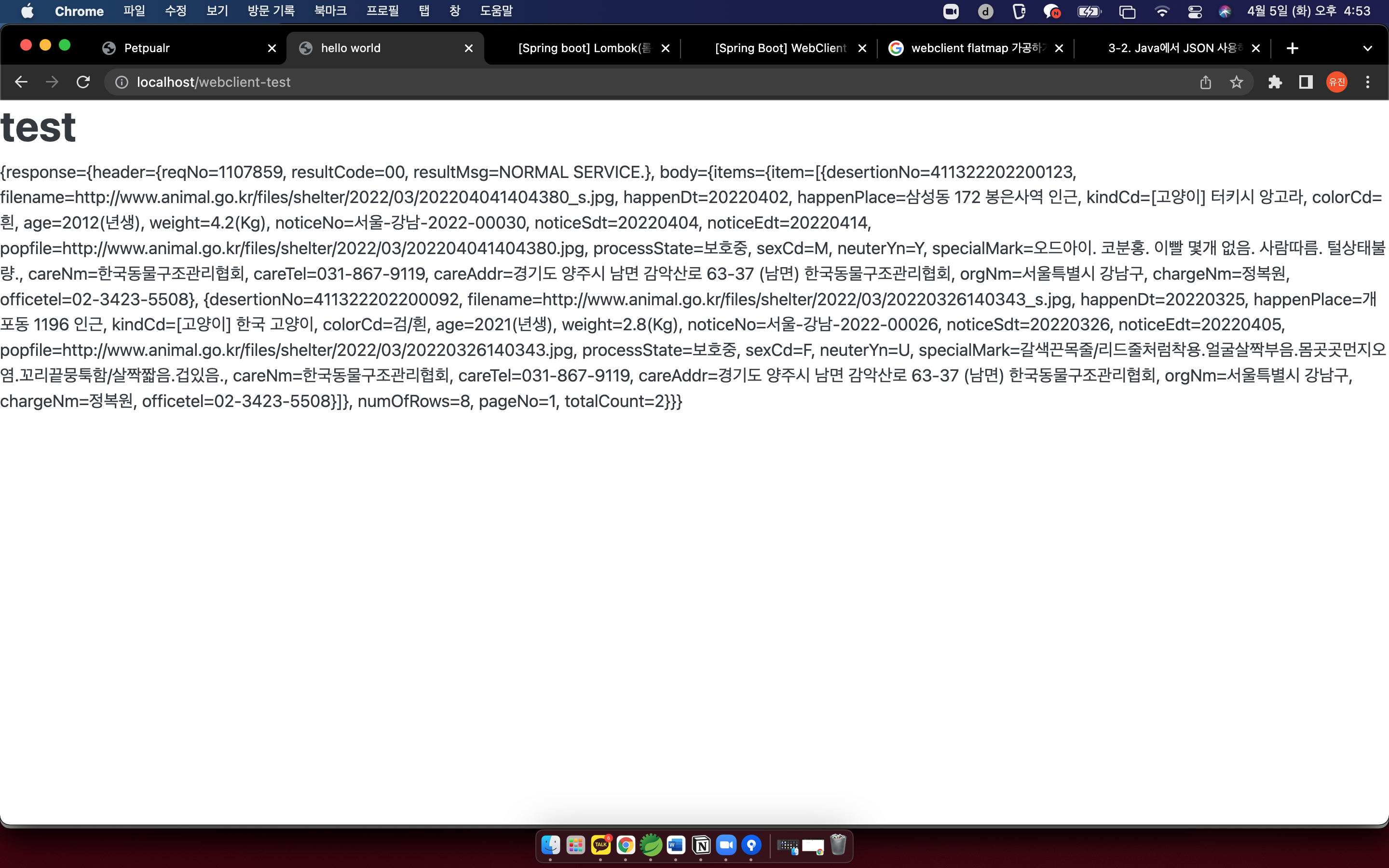This screenshot has width=1389, height=868.
Task: Click the site information icon
Action: (x=122, y=82)
